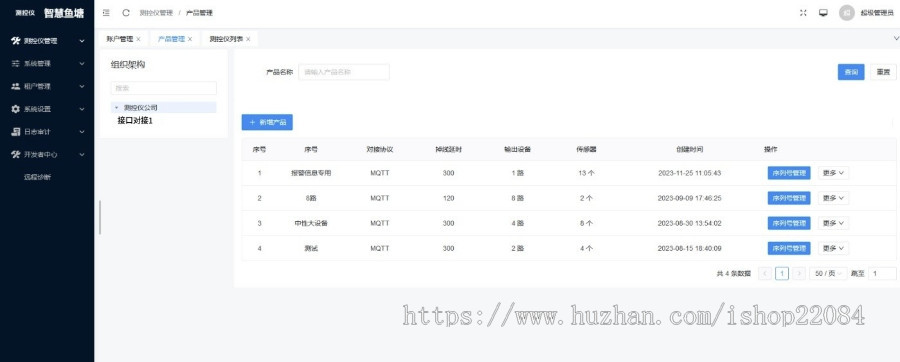The height and width of the screenshot is (362, 900).
Task: Open 远程诊断 in the sidebar
Action: (x=37, y=177)
